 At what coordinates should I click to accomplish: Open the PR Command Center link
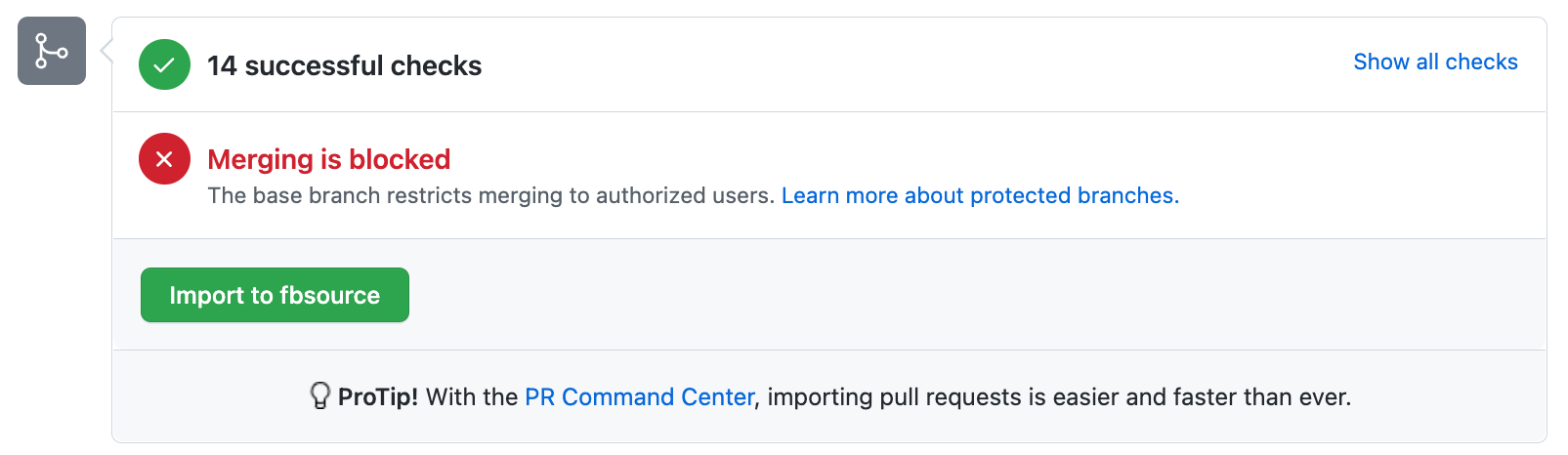pos(640,396)
